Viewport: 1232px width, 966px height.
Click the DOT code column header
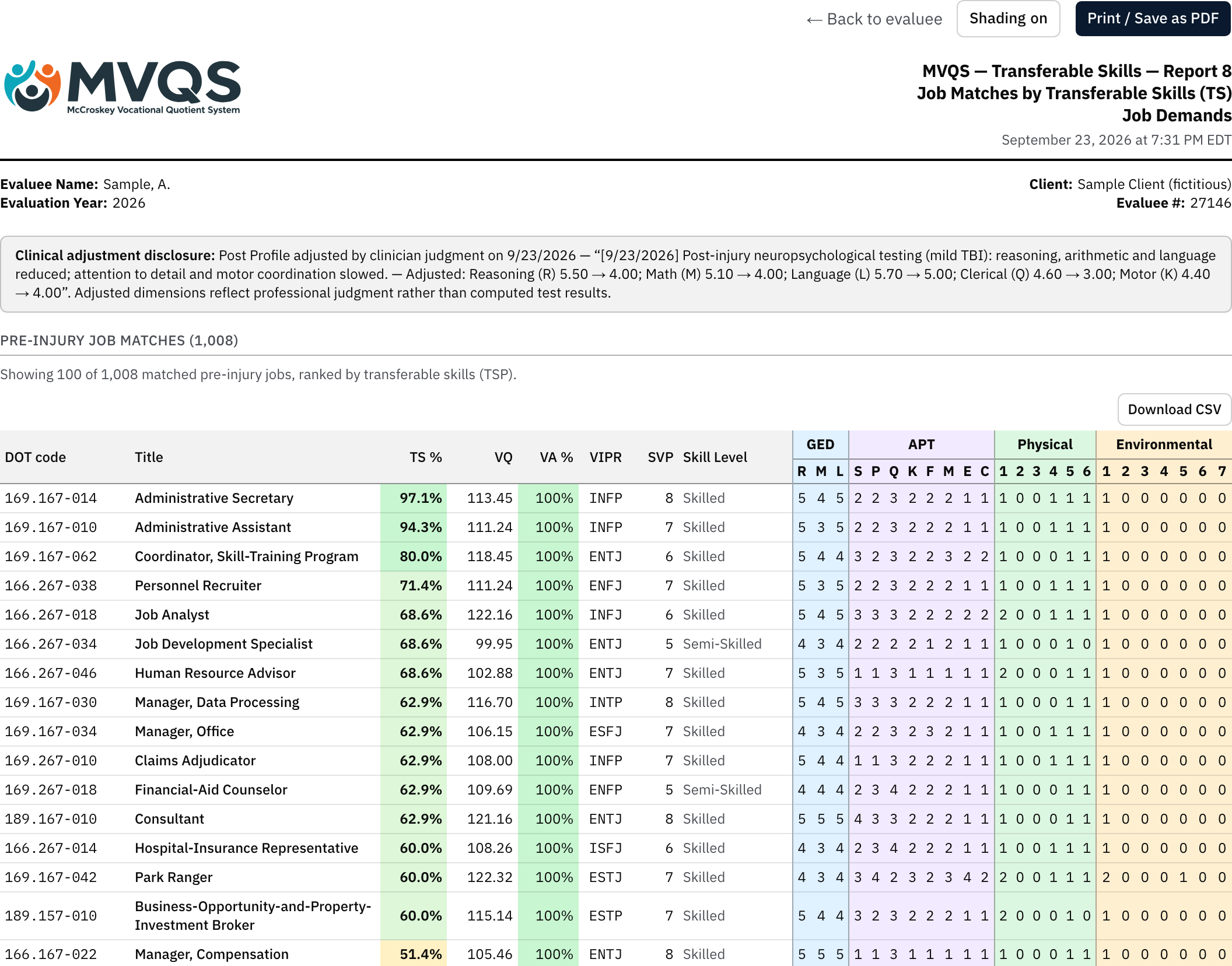[x=36, y=457]
